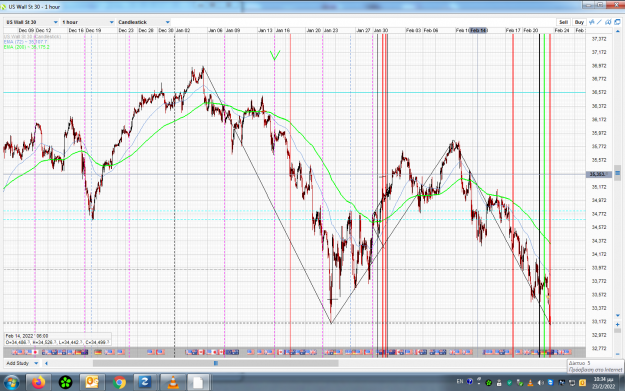Screen dimensions: 625x391
Task: Open the Add Study dropdown arrow
Action: point(36,363)
